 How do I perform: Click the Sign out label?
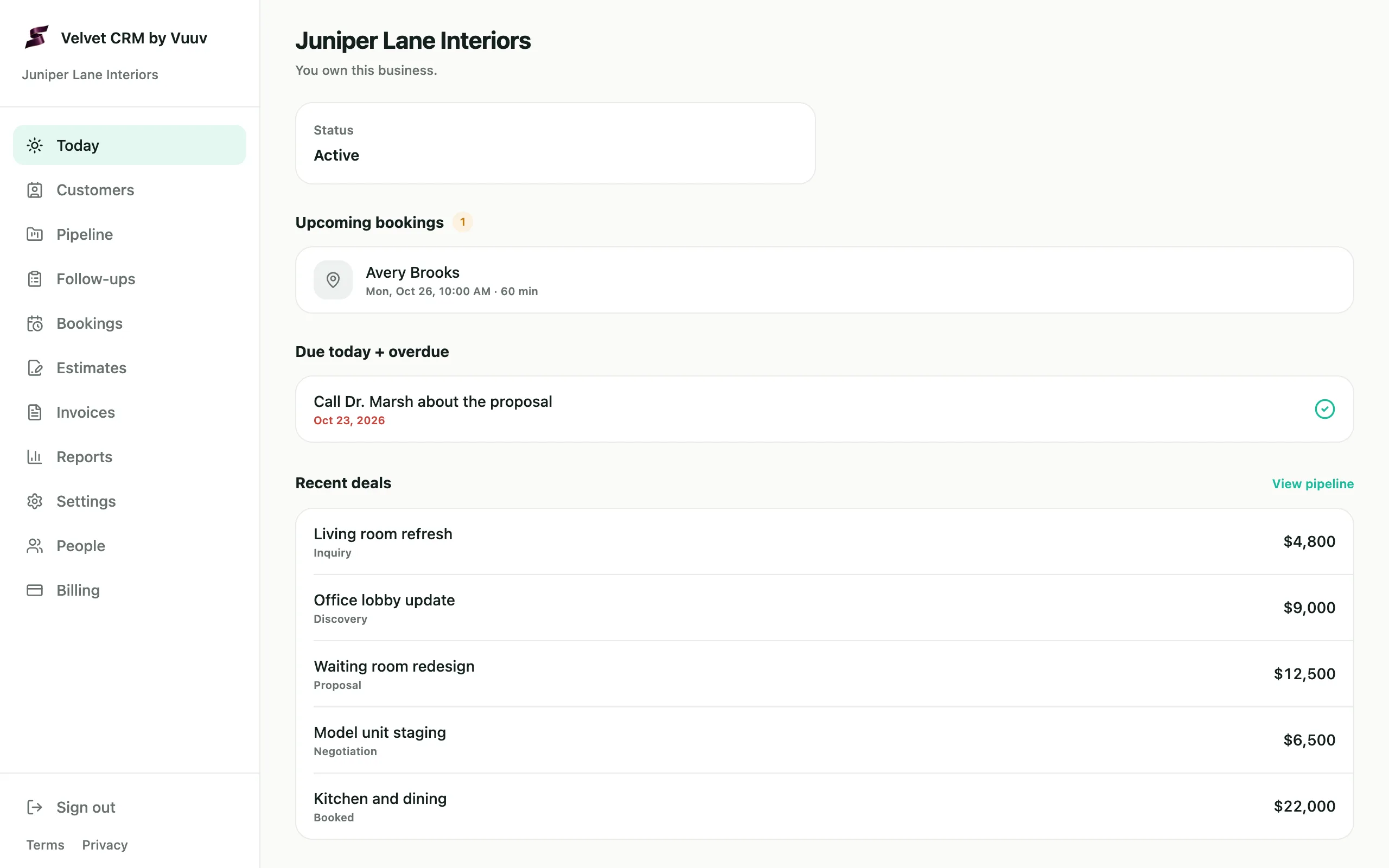coord(86,807)
